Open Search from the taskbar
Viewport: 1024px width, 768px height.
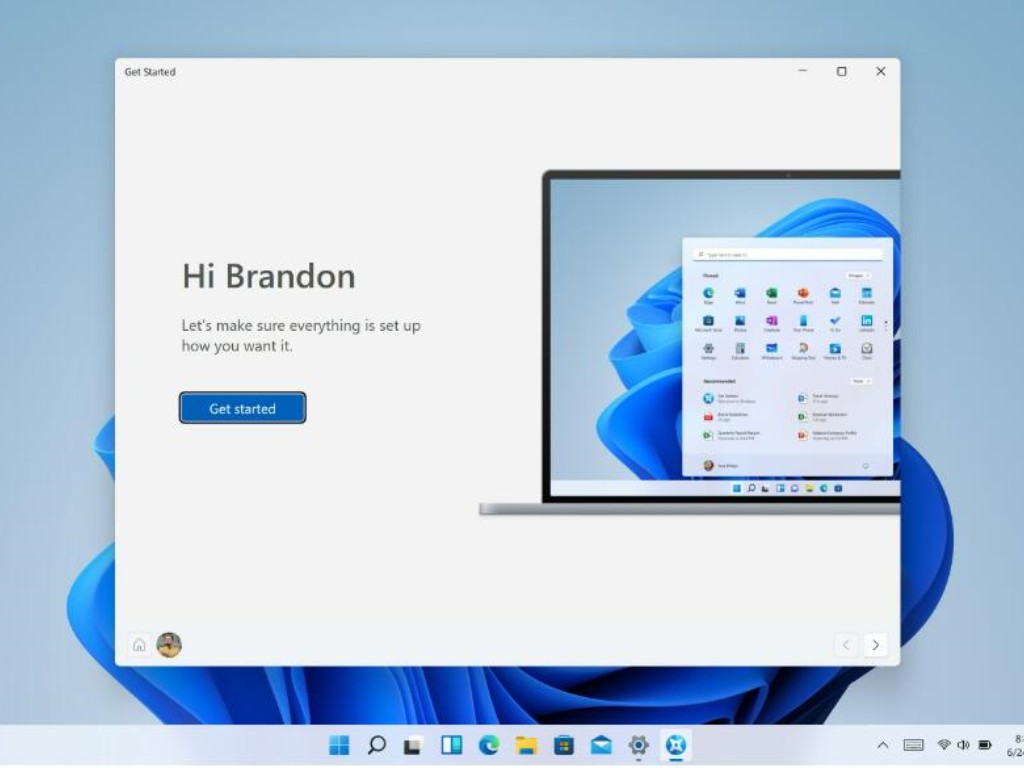coord(377,745)
